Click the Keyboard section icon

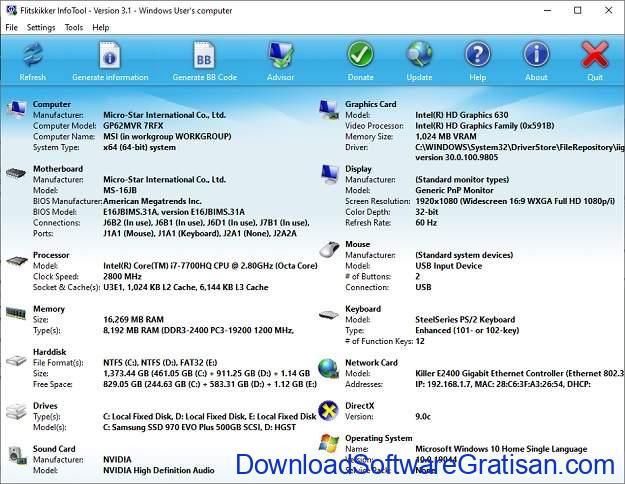(x=329, y=315)
